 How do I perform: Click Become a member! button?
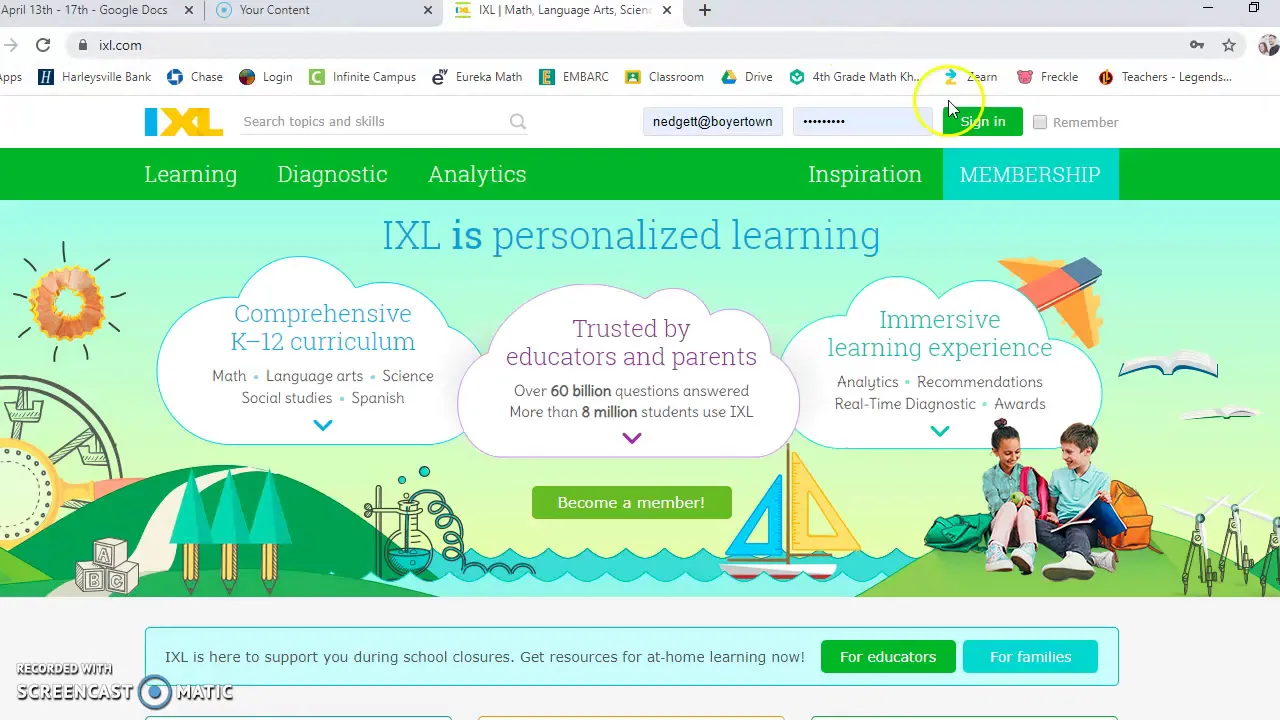(631, 502)
